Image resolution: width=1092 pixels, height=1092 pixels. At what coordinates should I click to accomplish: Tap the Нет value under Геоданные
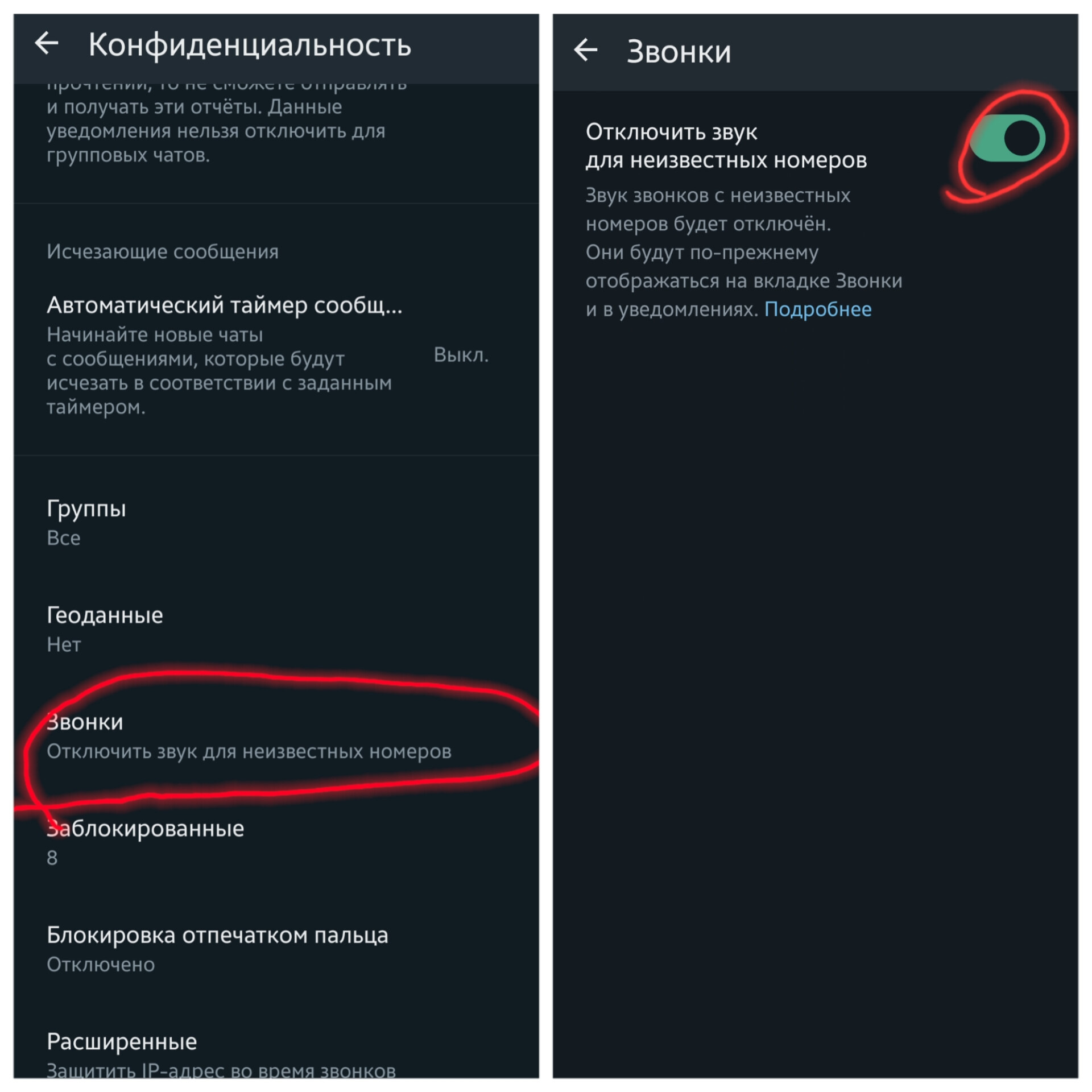pos(64,645)
